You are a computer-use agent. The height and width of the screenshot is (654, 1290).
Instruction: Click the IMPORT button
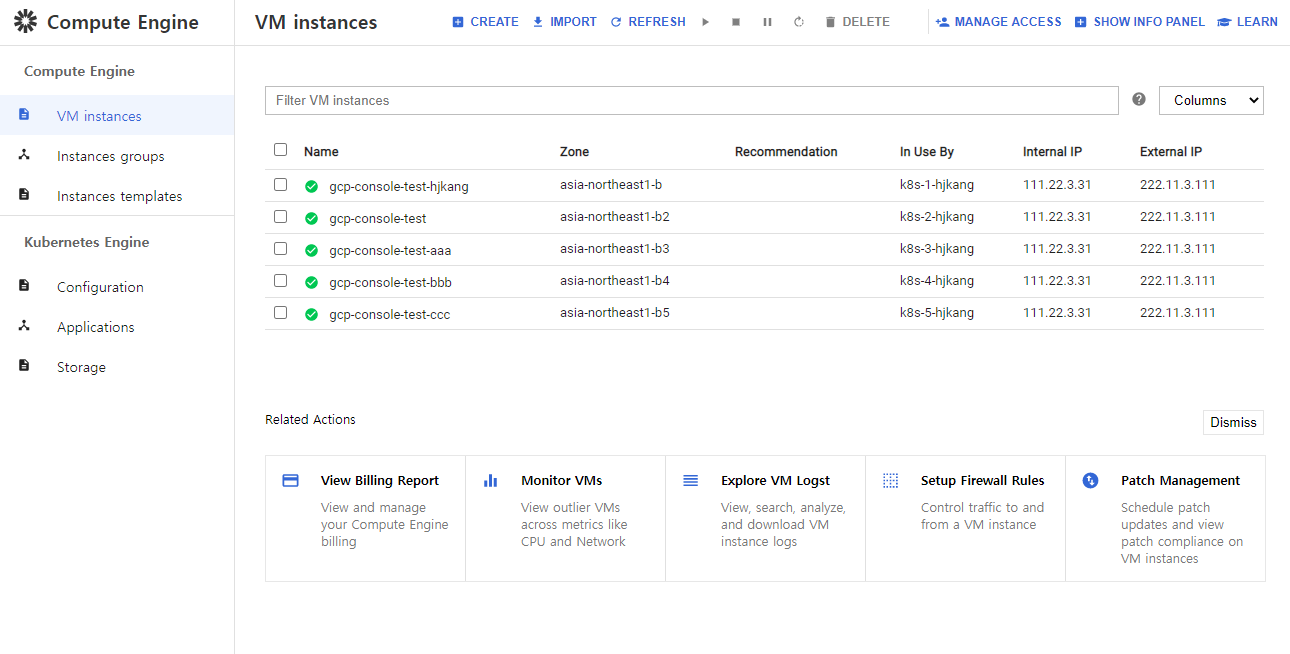(x=564, y=22)
